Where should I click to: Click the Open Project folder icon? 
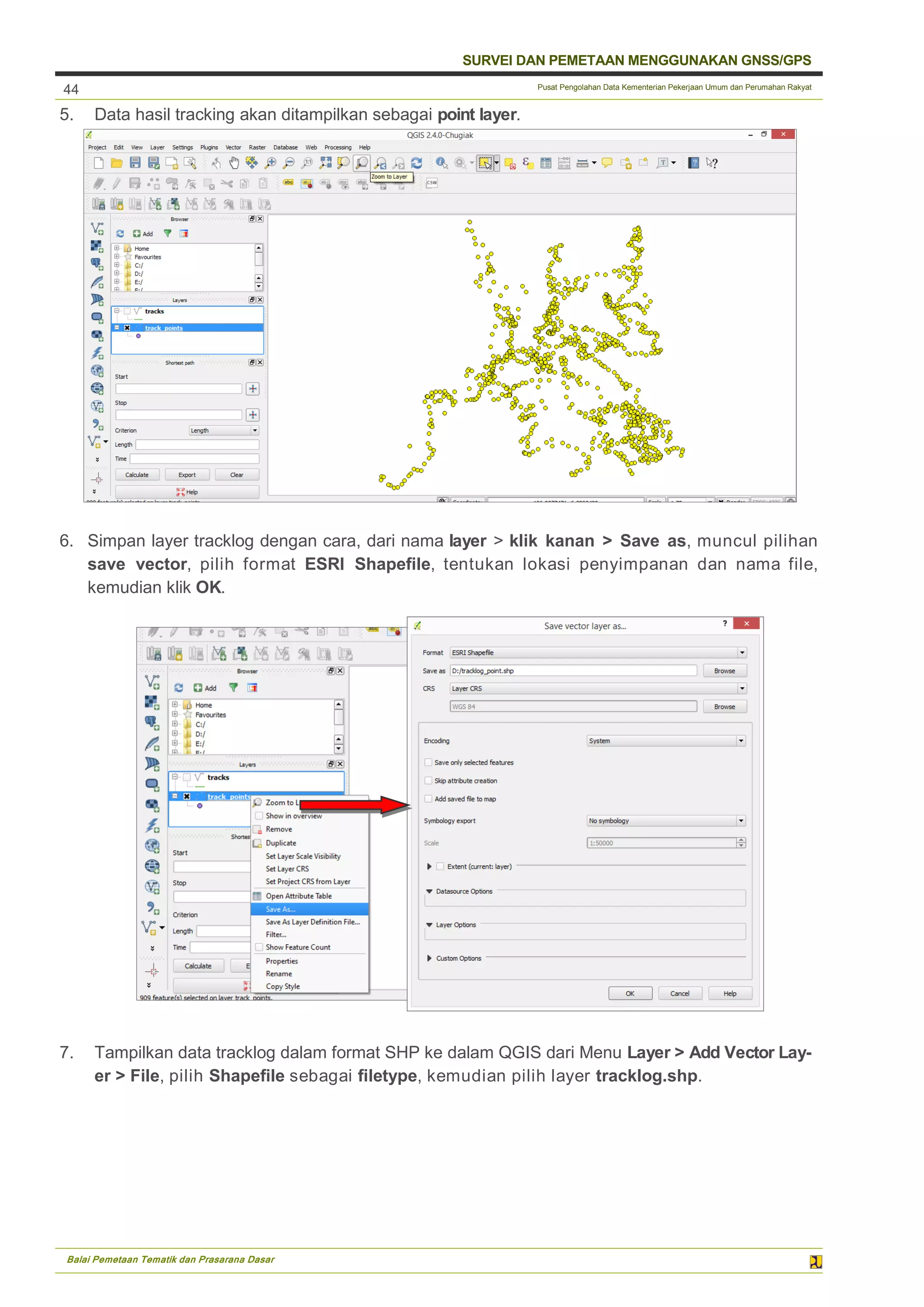point(117,163)
